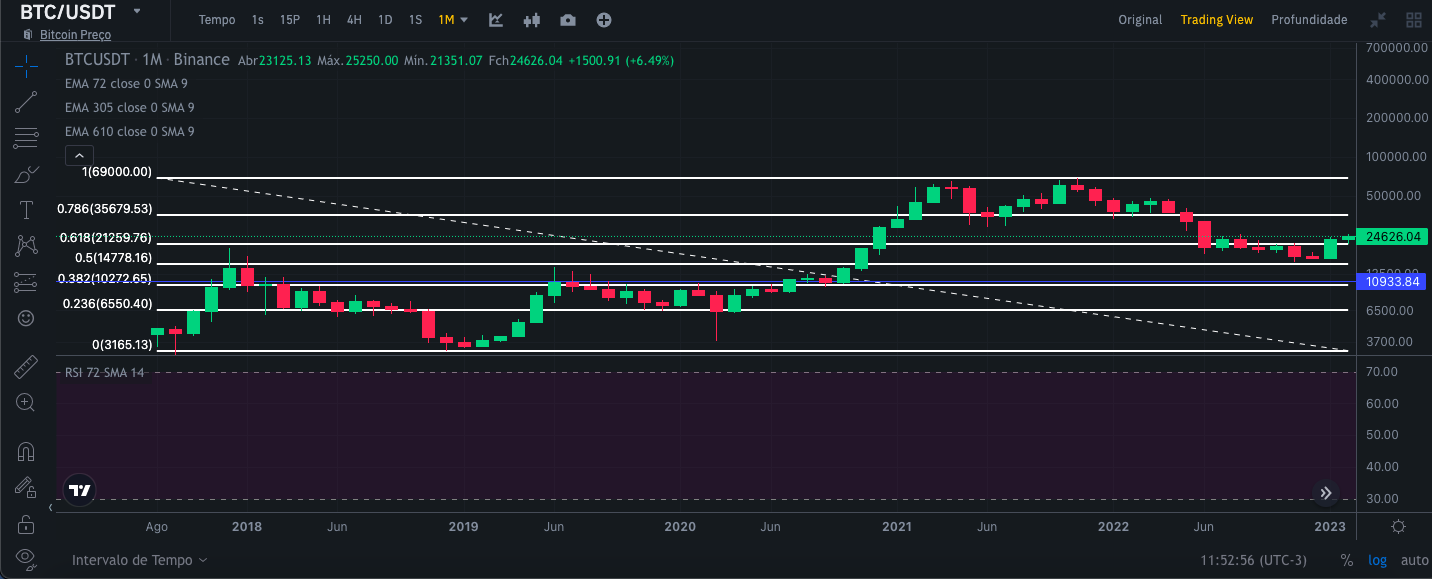The height and width of the screenshot is (579, 1432).
Task: Click the TradingView logo
Action: (79, 490)
